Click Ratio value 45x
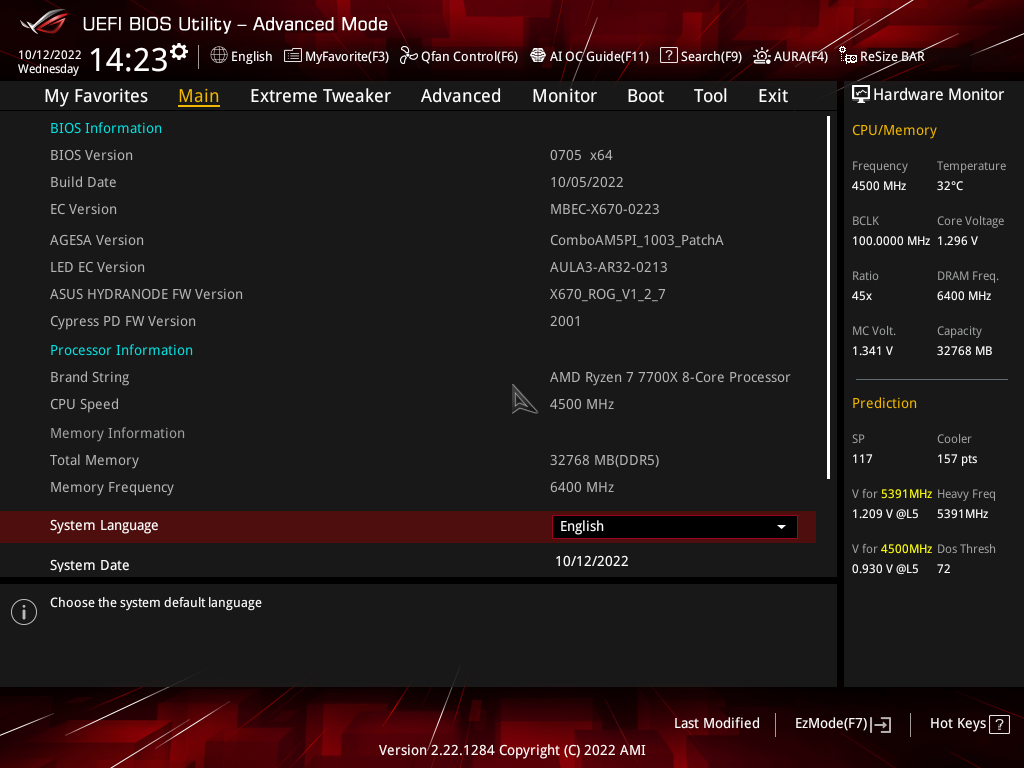1024x768 pixels. click(862, 296)
